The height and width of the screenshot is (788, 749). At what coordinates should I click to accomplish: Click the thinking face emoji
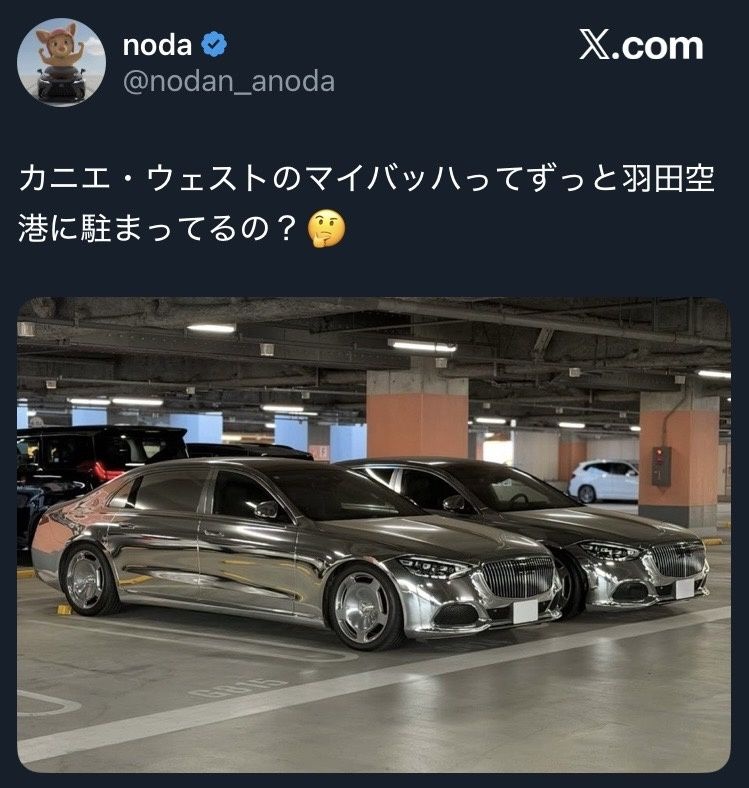[327, 229]
